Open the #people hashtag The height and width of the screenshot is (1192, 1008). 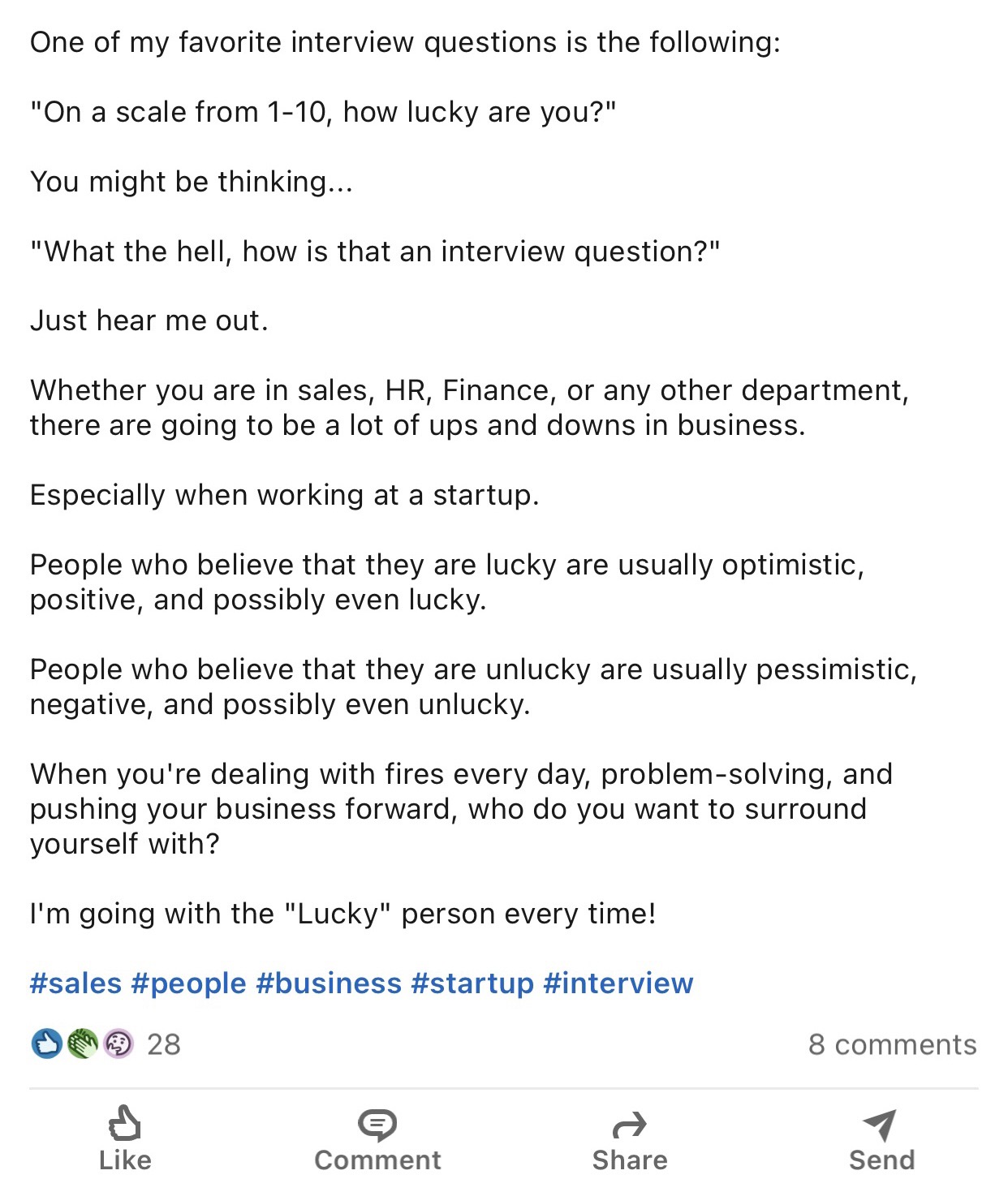[x=188, y=983]
